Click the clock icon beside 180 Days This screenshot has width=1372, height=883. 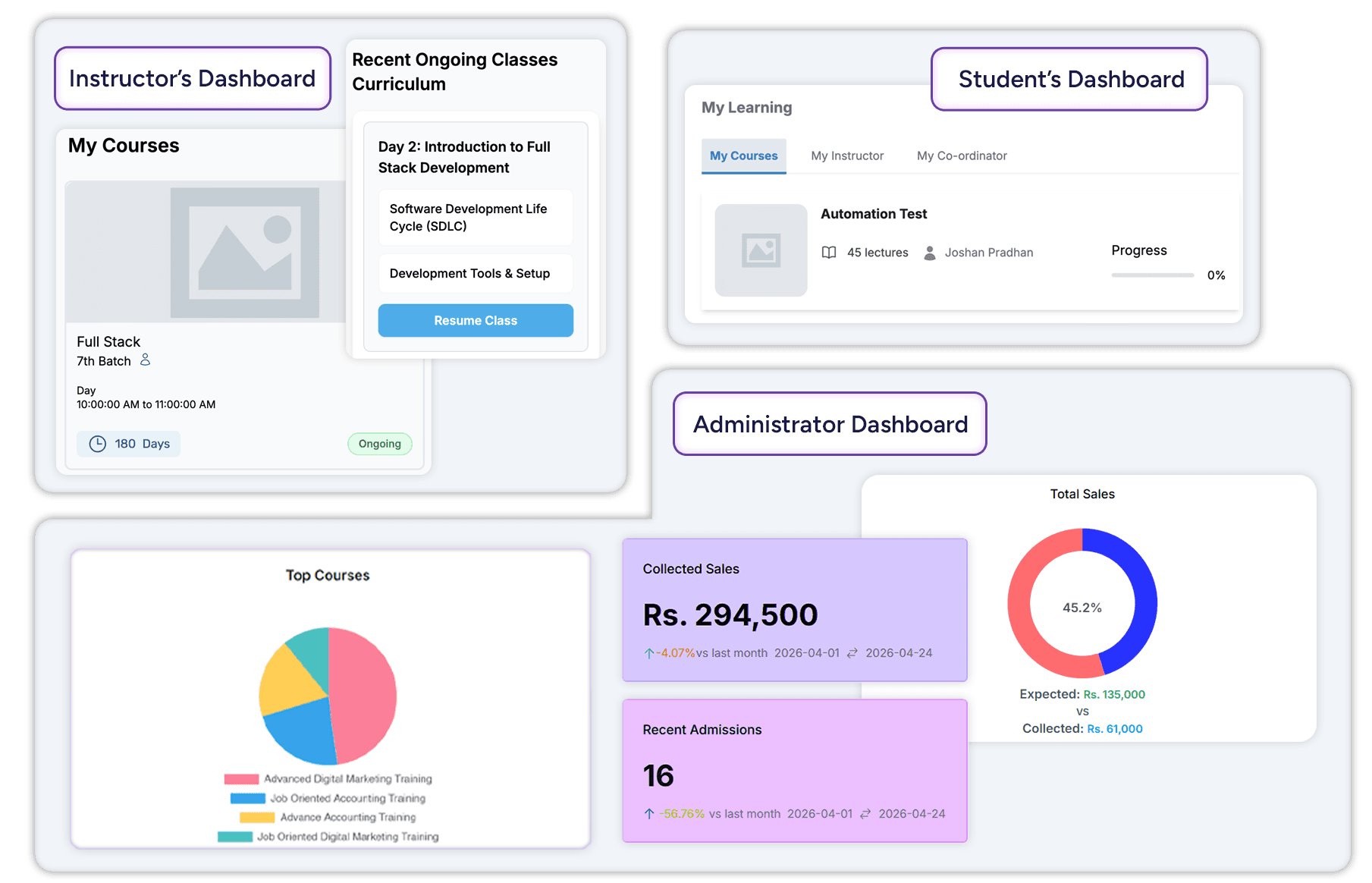pyautogui.click(x=98, y=444)
